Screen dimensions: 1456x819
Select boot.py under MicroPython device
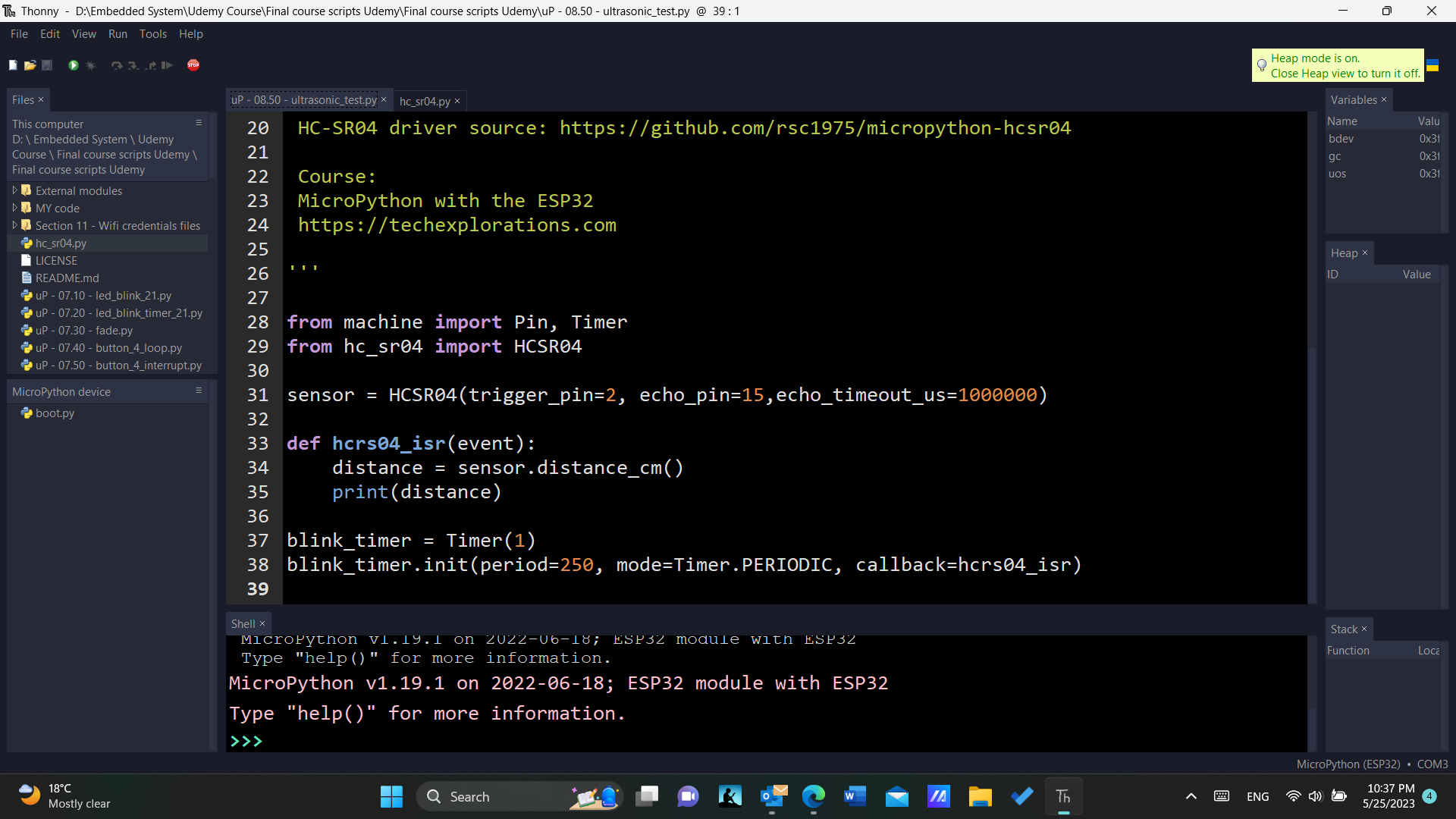(x=54, y=413)
